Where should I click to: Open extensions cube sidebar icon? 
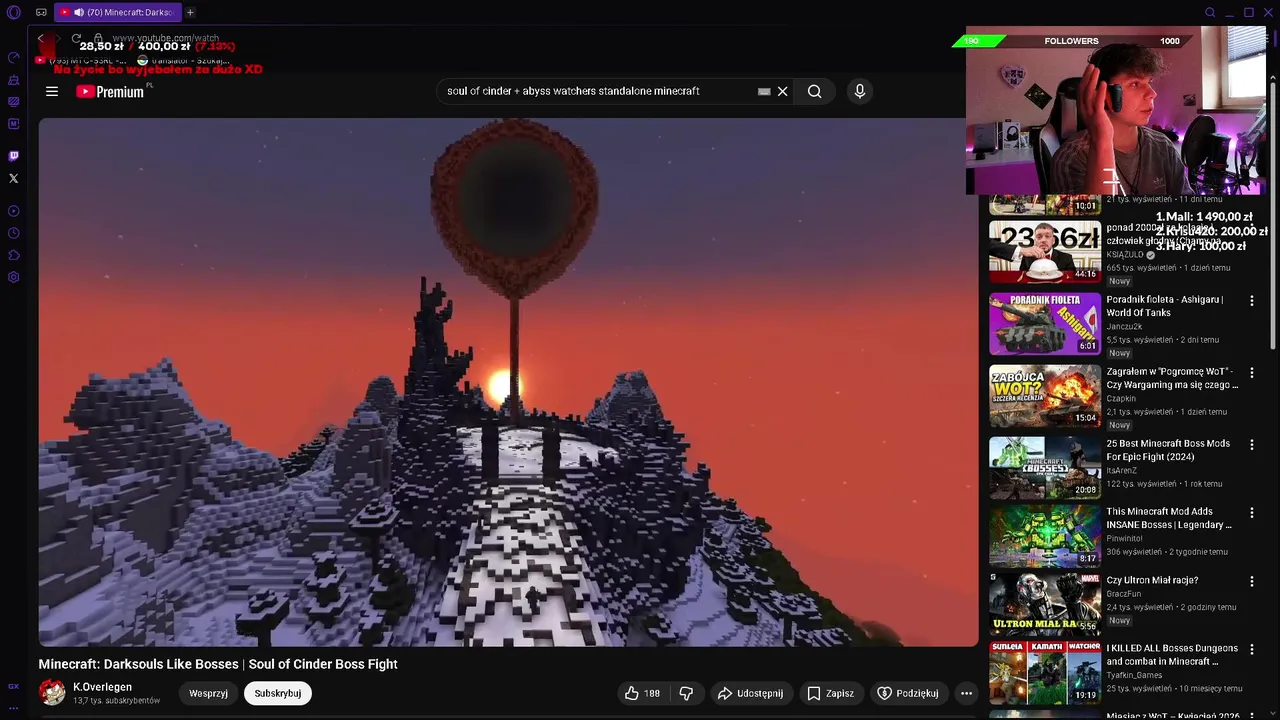[x=14, y=255]
